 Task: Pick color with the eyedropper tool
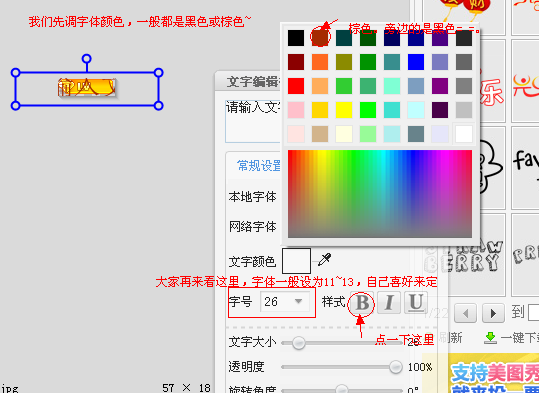tap(324, 260)
